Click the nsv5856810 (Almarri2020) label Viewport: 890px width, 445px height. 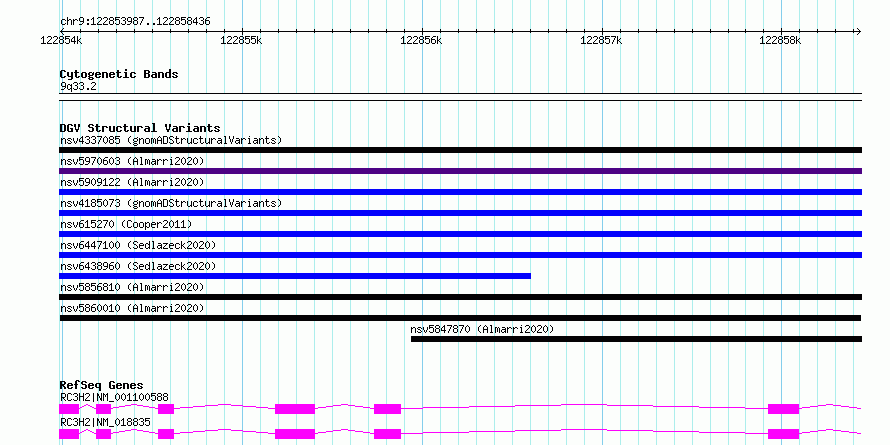click(x=132, y=287)
